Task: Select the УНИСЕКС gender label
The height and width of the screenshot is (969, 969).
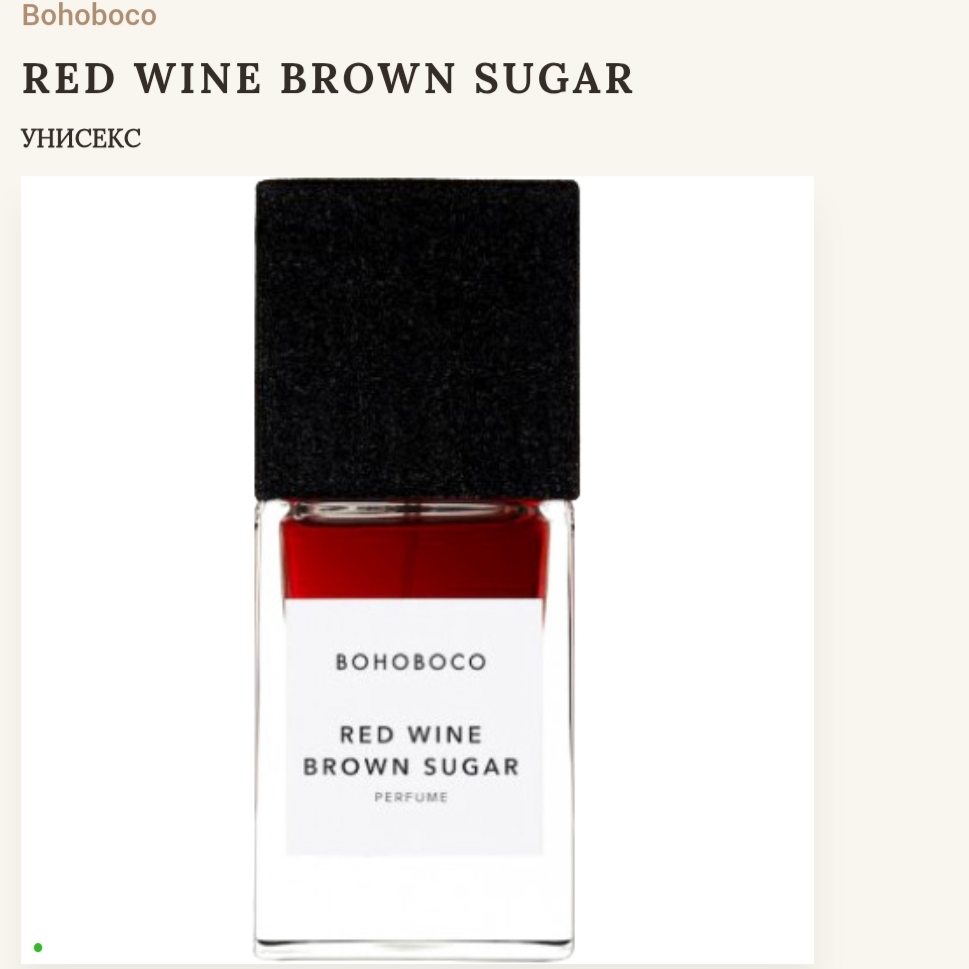Action: pyautogui.click(x=82, y=138)
